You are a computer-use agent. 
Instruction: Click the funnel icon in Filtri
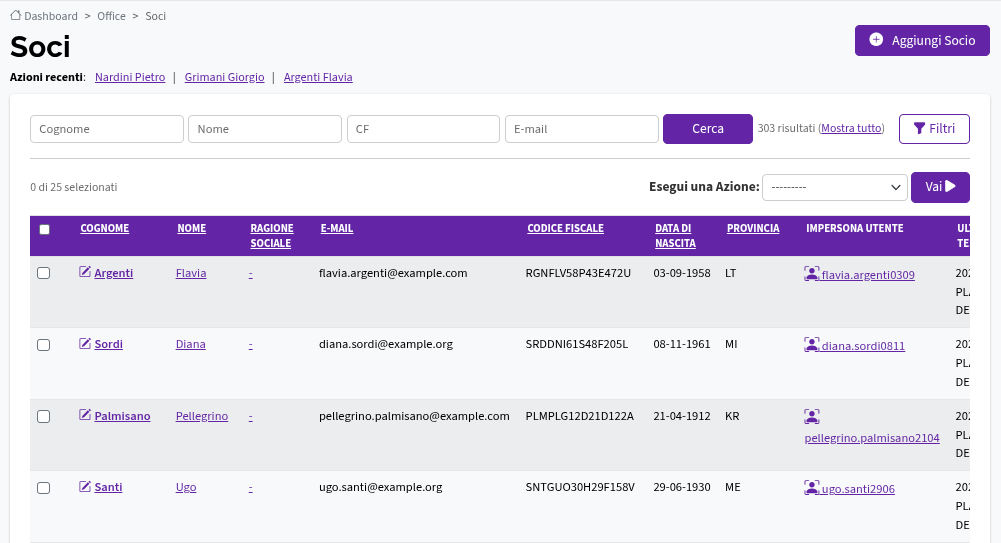pos(919,128)
